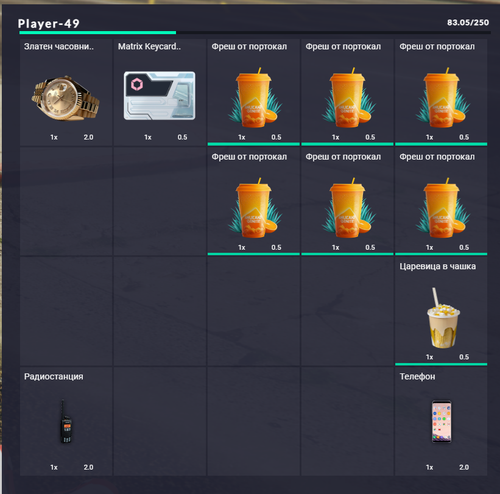Click the 83.05/250 weight readout

[468, 23]
